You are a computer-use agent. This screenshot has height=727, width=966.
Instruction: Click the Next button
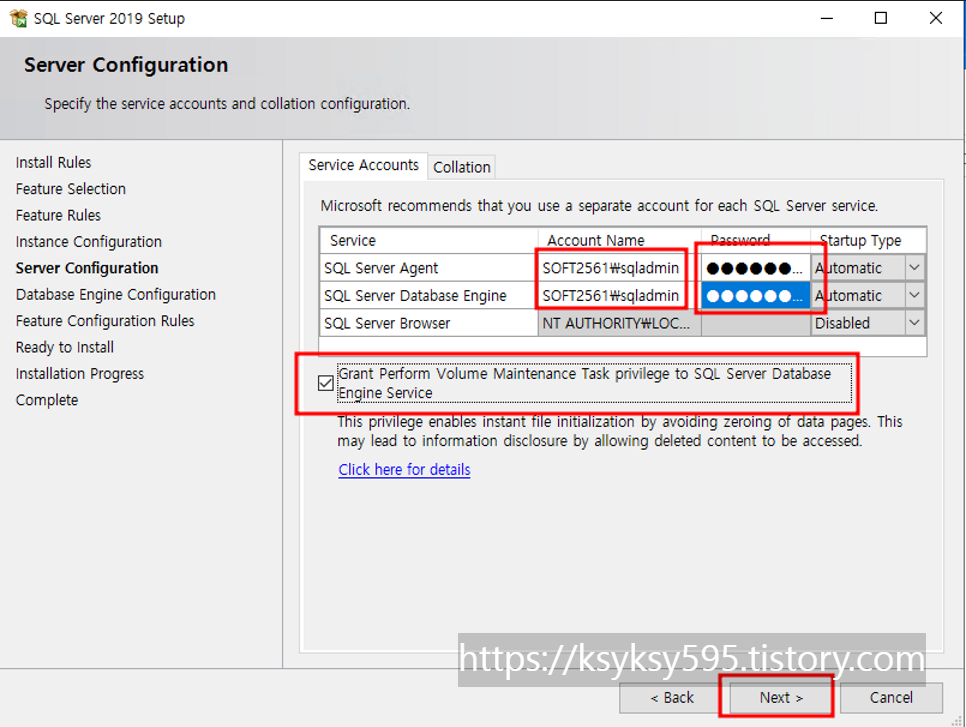[x=781, y=697]
